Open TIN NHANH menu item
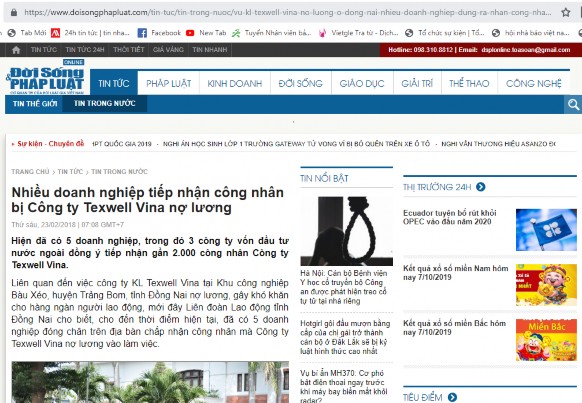This screenshot has width=582, height=403. click(209, 50)
